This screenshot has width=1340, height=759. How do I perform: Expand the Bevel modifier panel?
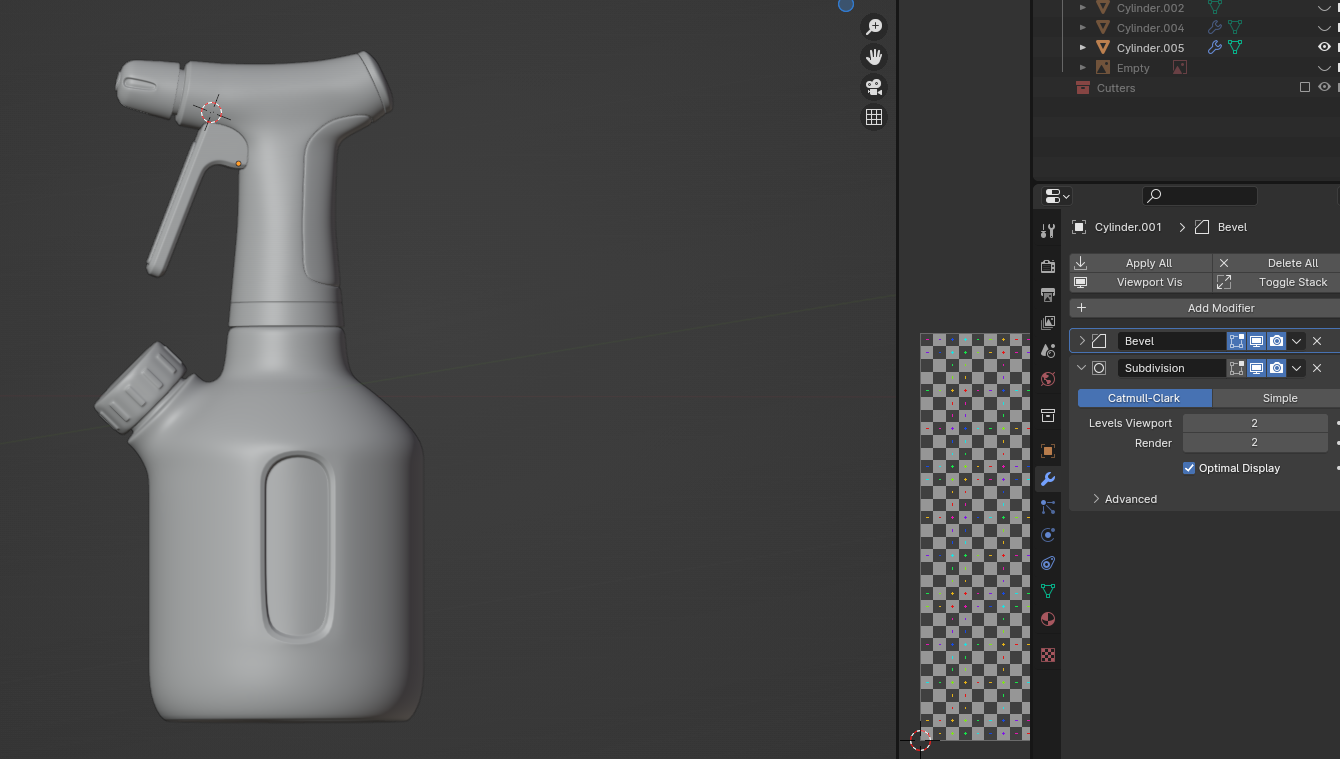[1082, 341]
